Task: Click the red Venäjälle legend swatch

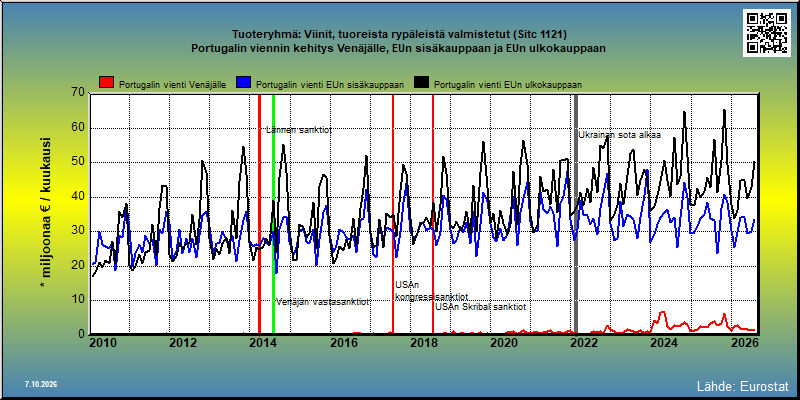Action: click(106, 84)
